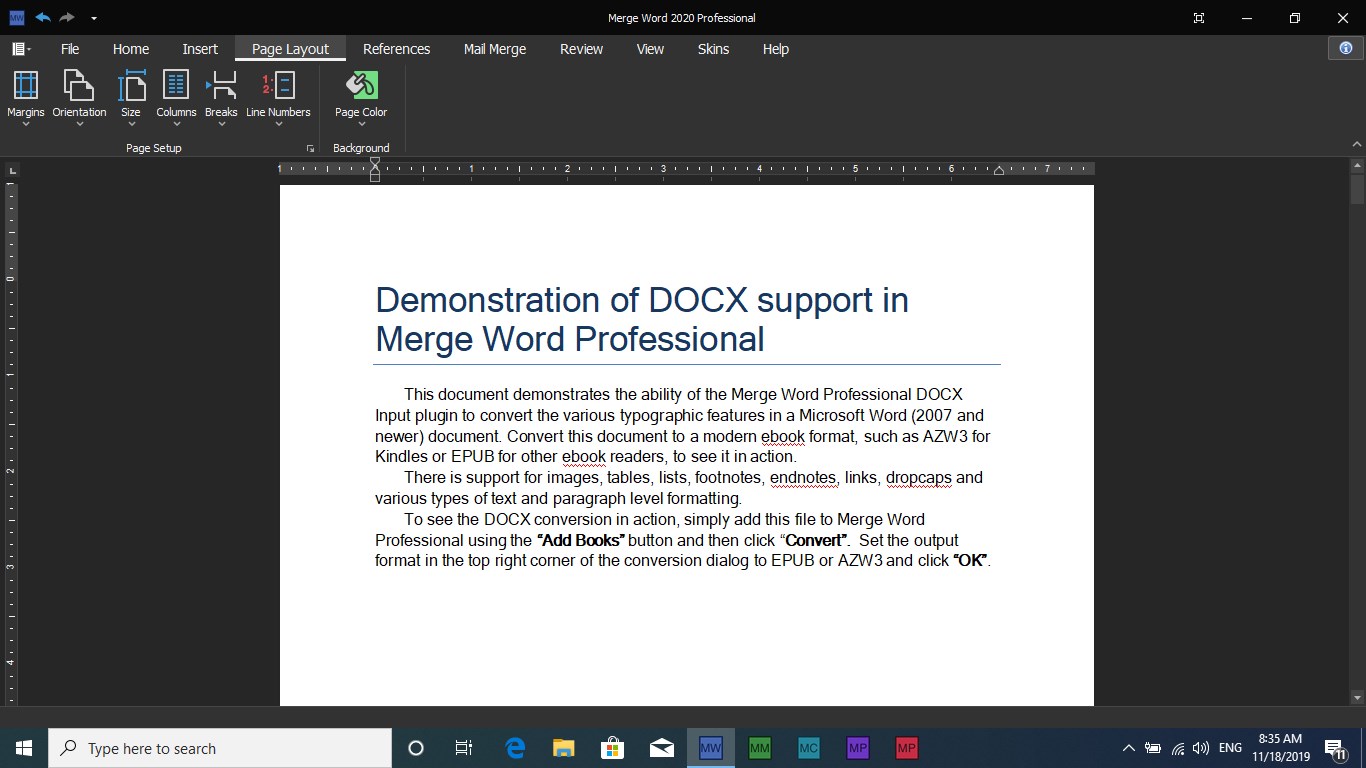1366x768 pixels.
Task: Open the Mail Merge tab
Action: click(495, 49)
